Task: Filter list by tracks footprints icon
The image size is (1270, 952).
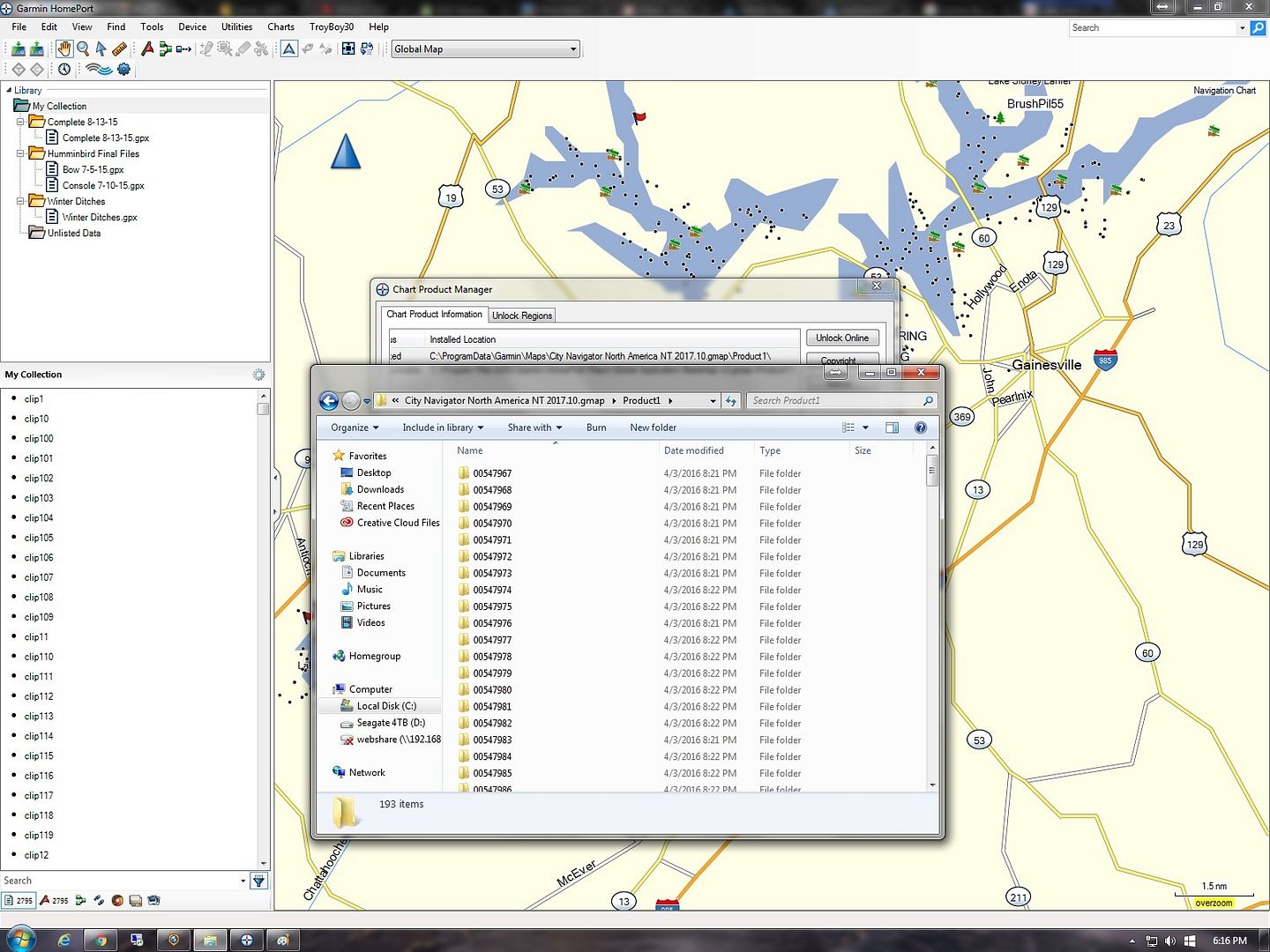Action: click(99, 901)
